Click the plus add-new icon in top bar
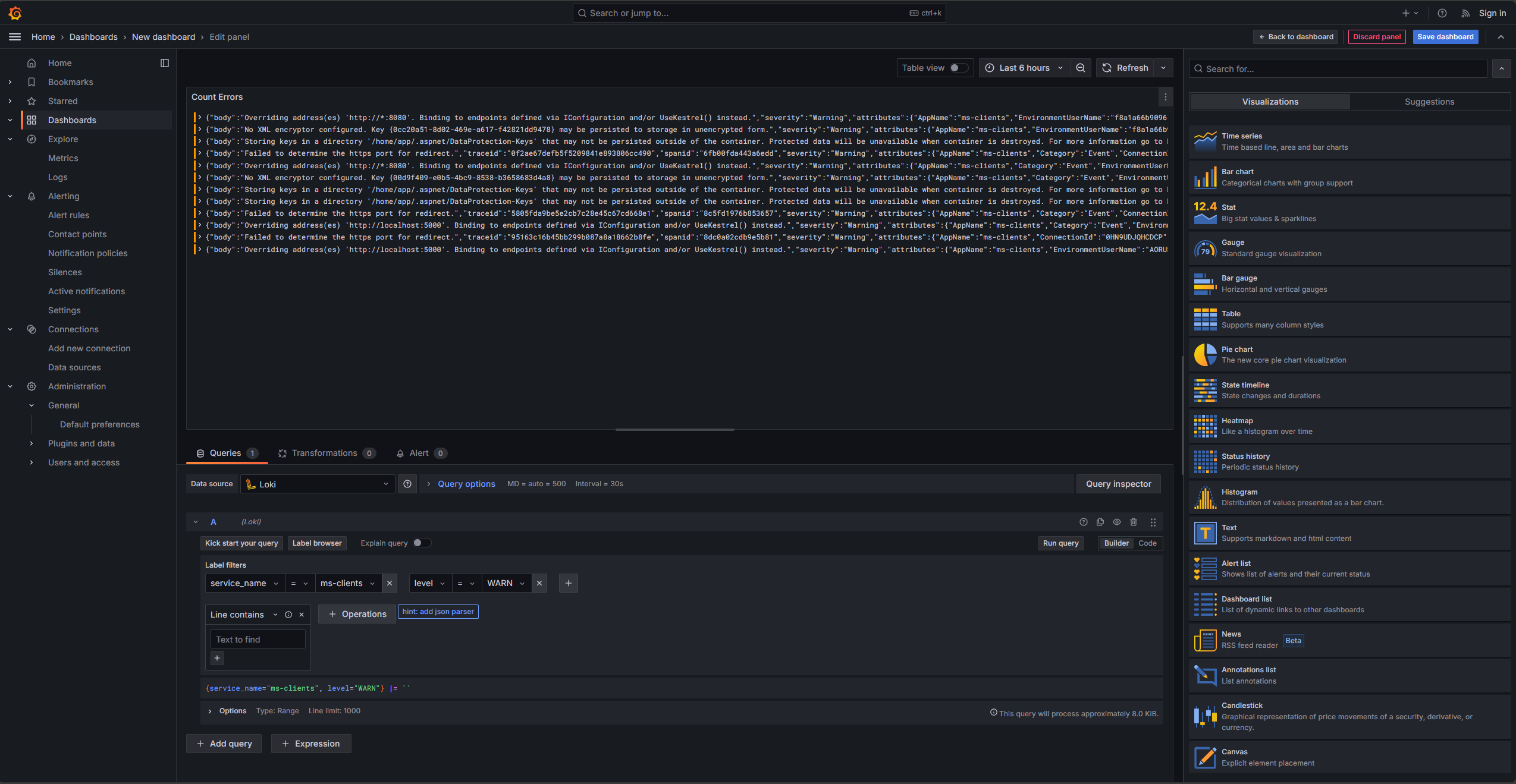This screenshot has width=1516, height=784. coord(1410,13)
